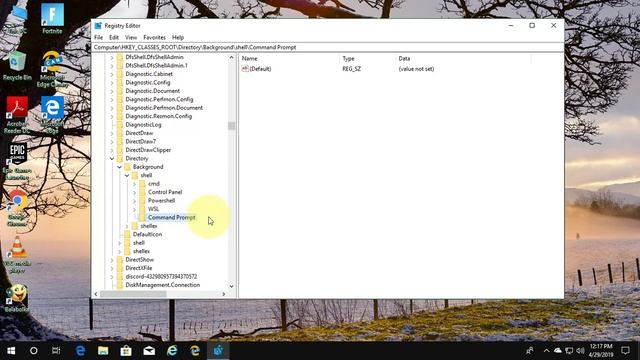Screen dimensions: 640x360
Task: Expand the Control Panel key
Action: point(135,192)
